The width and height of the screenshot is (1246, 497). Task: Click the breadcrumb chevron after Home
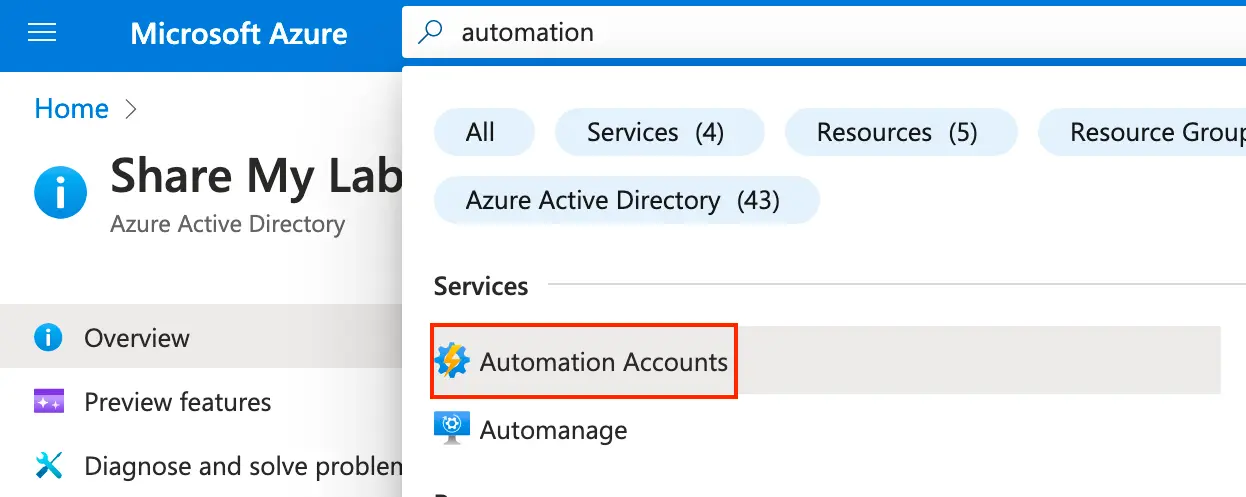(130, 108)
